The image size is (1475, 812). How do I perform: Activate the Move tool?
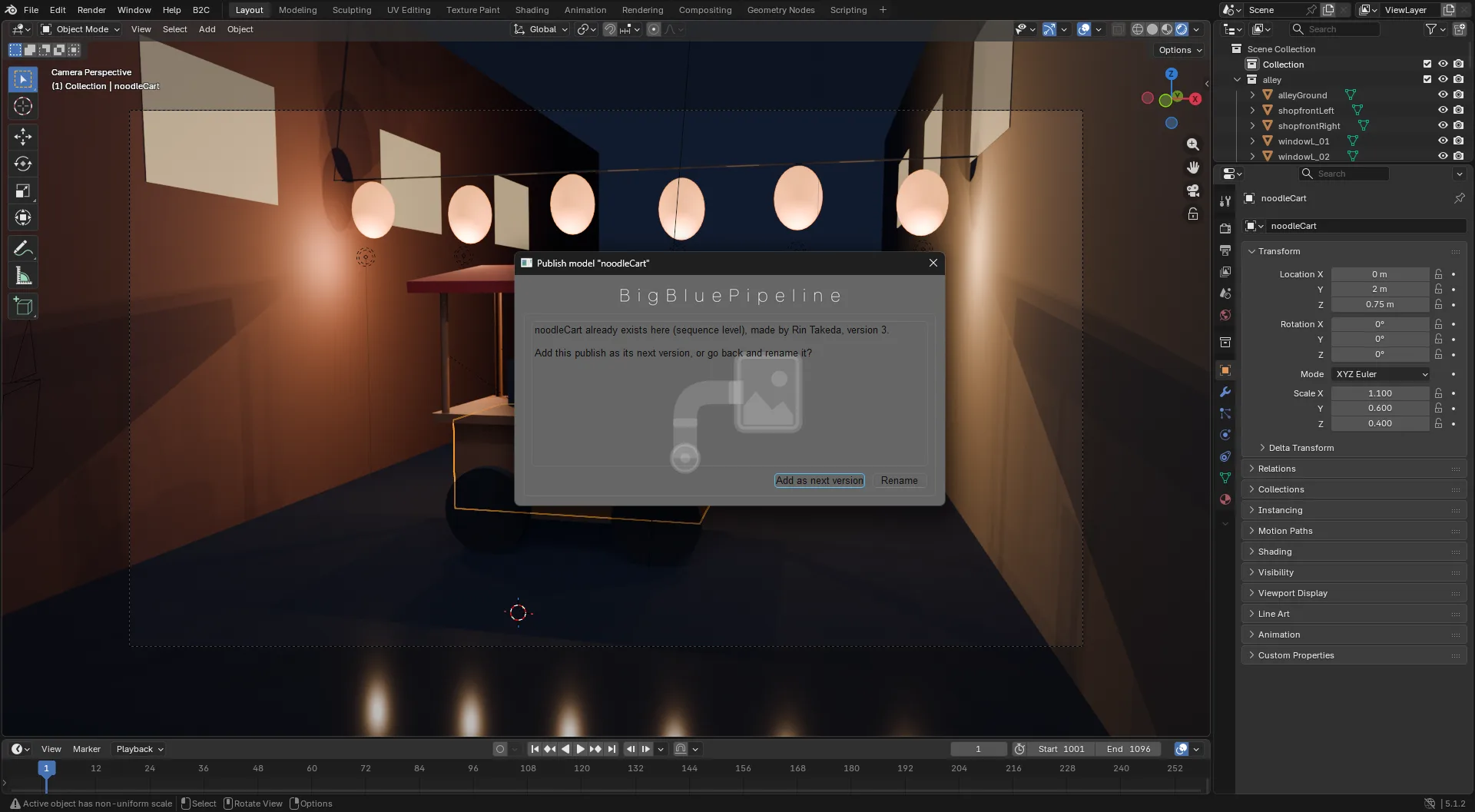pos(23,137)
